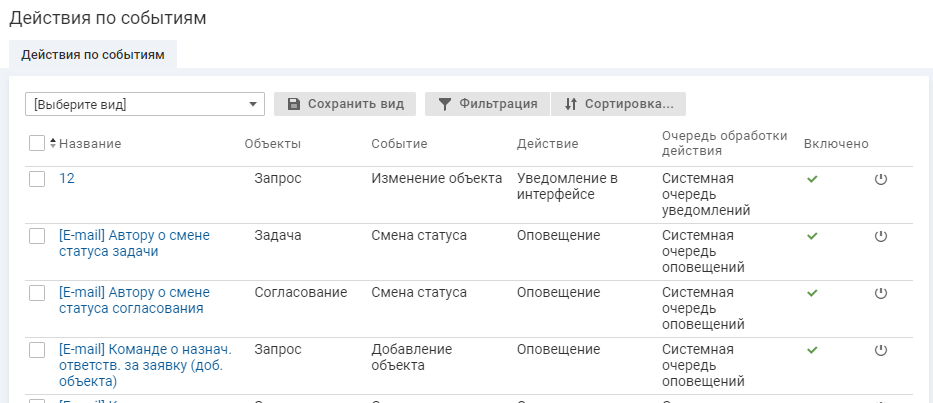Click the Сохранить вид button
Screen dimensions: 933x403
[x=345, y=104]
